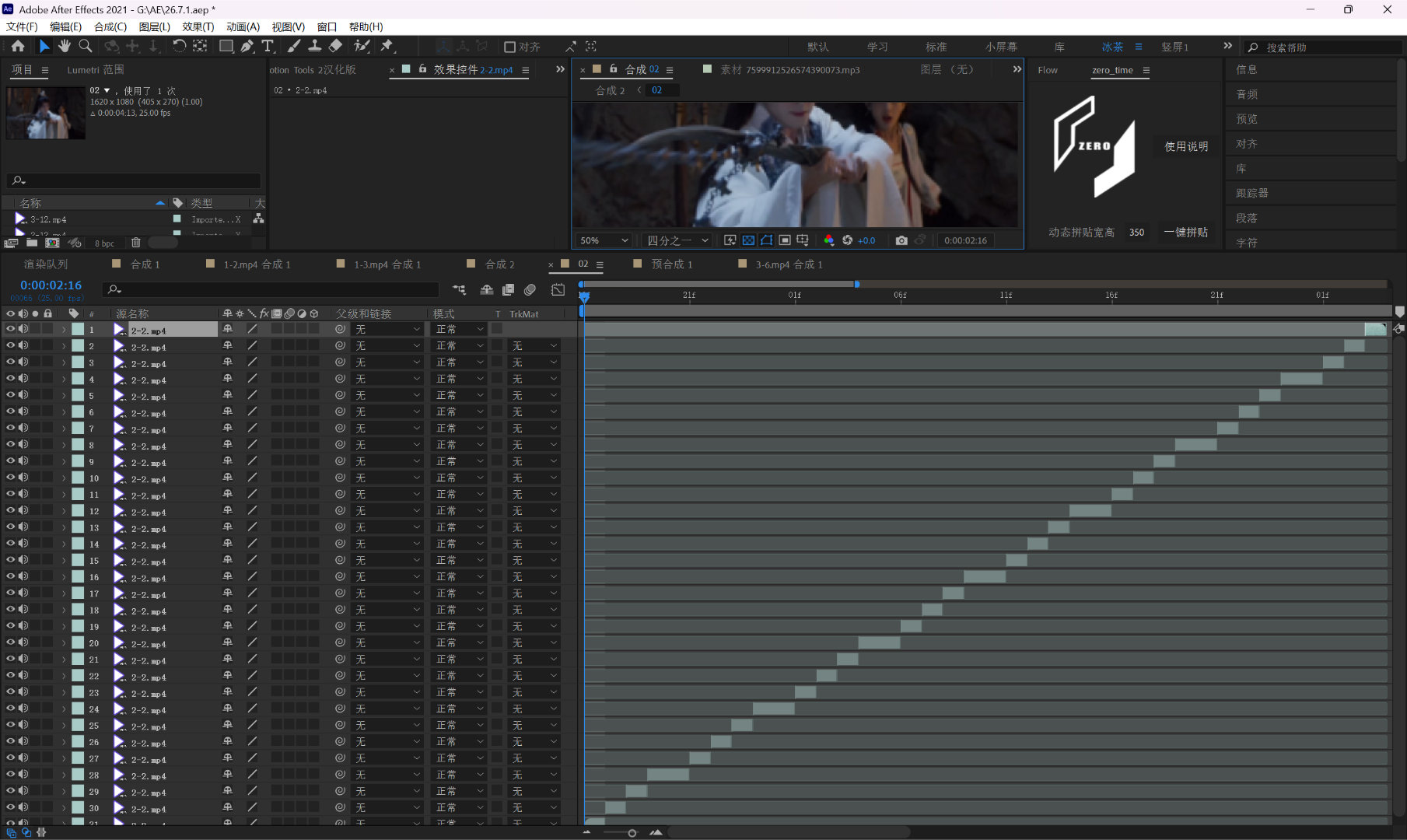Select the Pen tool
Viewport: 1407px width, 840px height.
(x=247, y=47)
